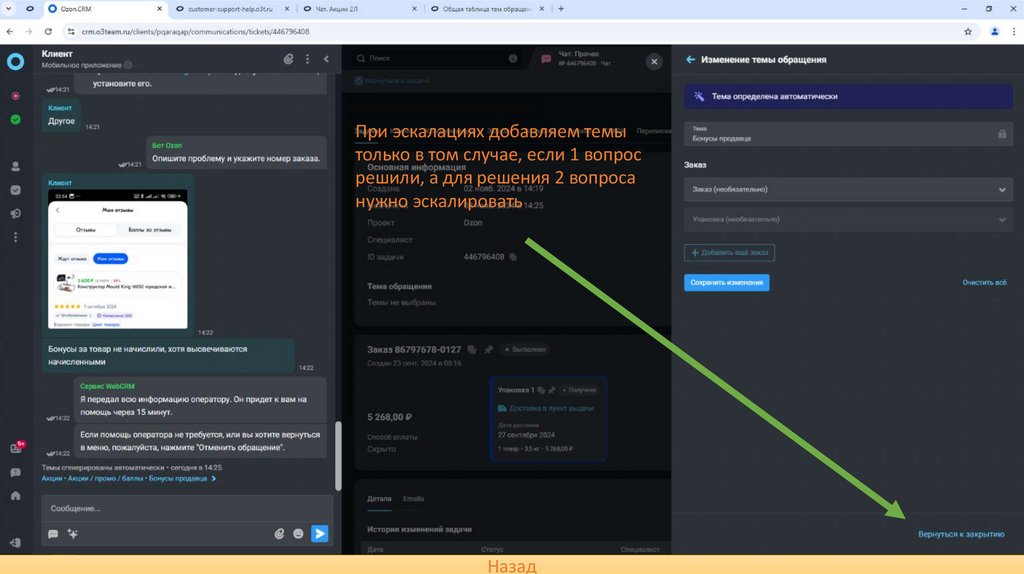Click the browser back arrow
1024x574 pixels.
[x=10, y=31]
